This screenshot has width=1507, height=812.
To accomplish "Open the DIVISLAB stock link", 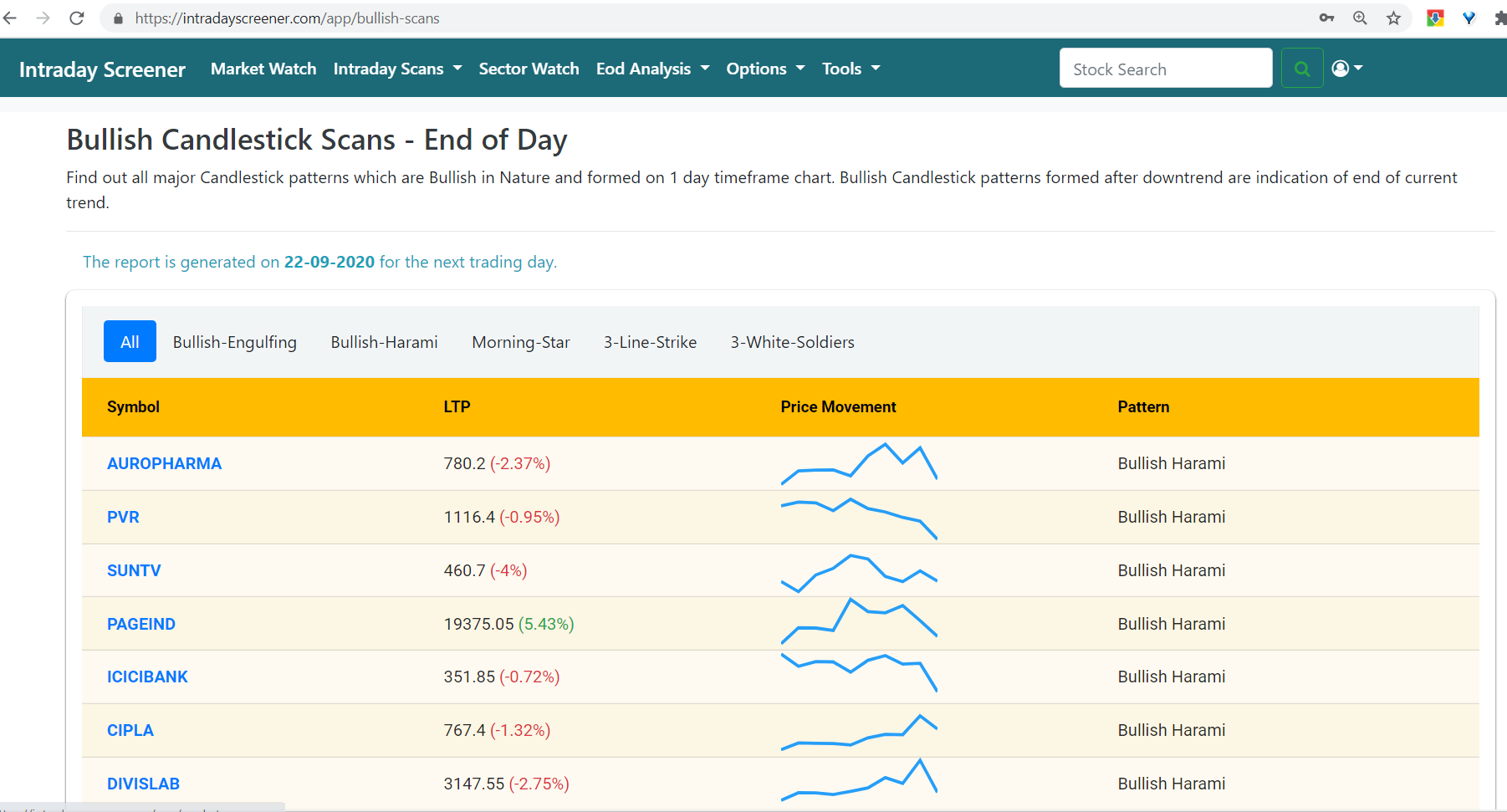I will tap(143, 784).
